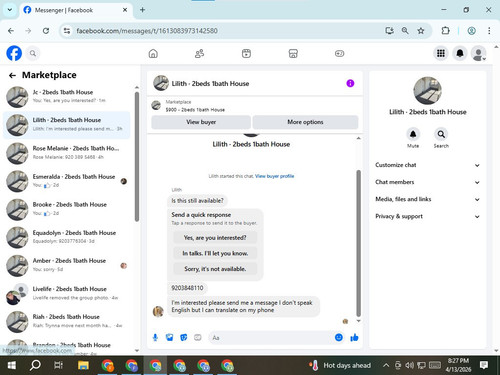
Task: Reload the page with refresh icon
Action: [46, 31]
